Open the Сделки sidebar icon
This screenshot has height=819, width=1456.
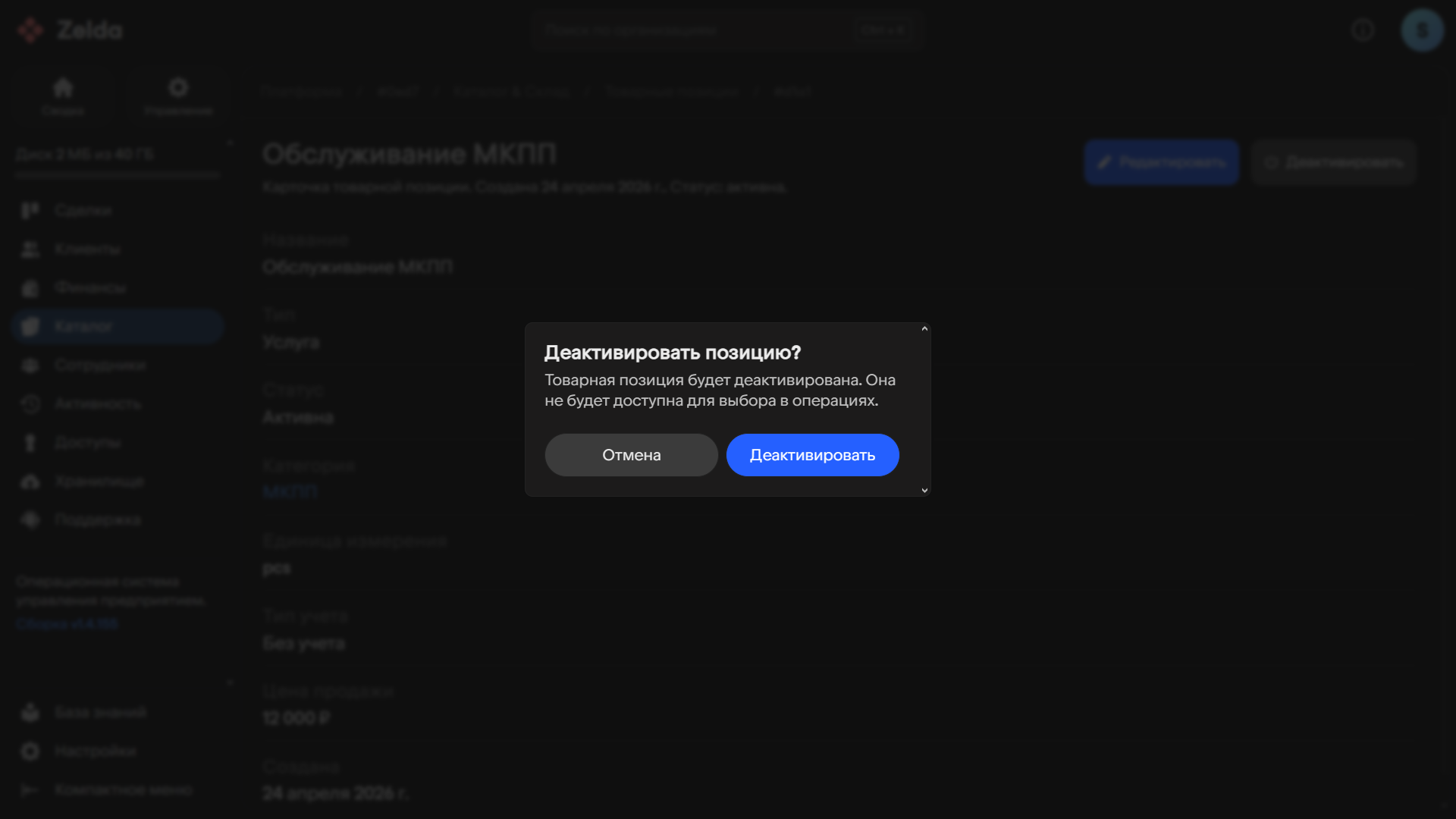pyautogui.click(x=30, y=210)
